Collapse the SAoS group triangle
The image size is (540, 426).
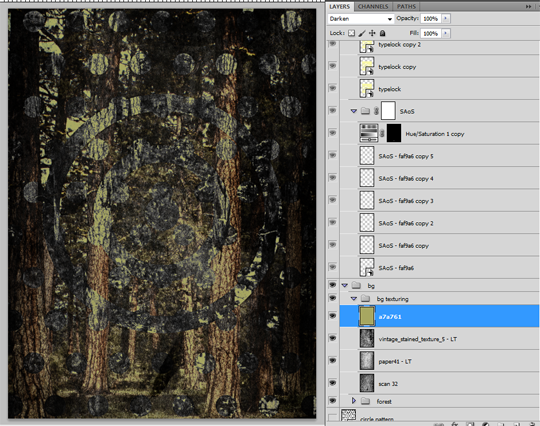click(x=354, y=111)
